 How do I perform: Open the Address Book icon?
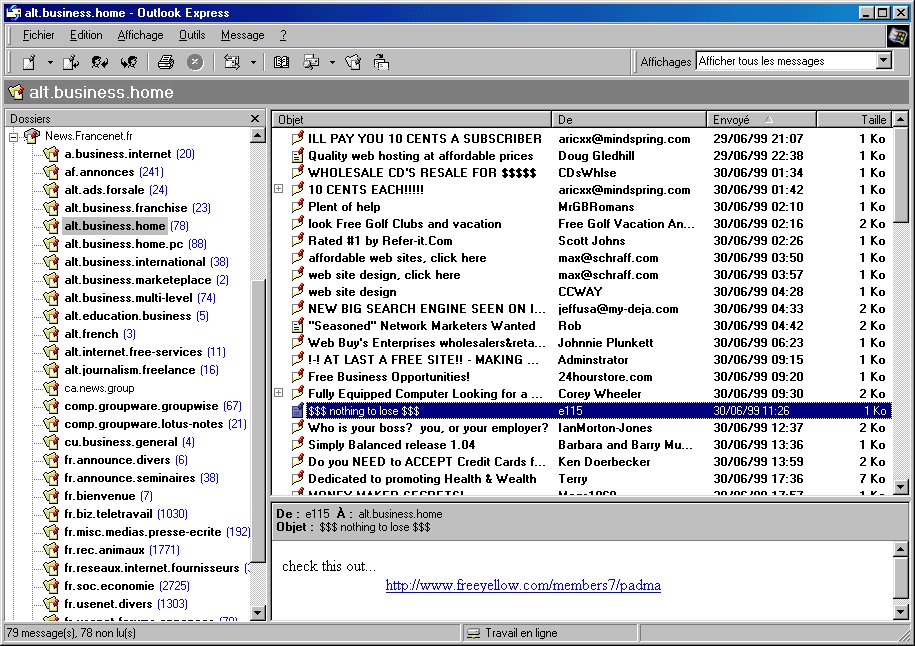[x=281, y=62]
